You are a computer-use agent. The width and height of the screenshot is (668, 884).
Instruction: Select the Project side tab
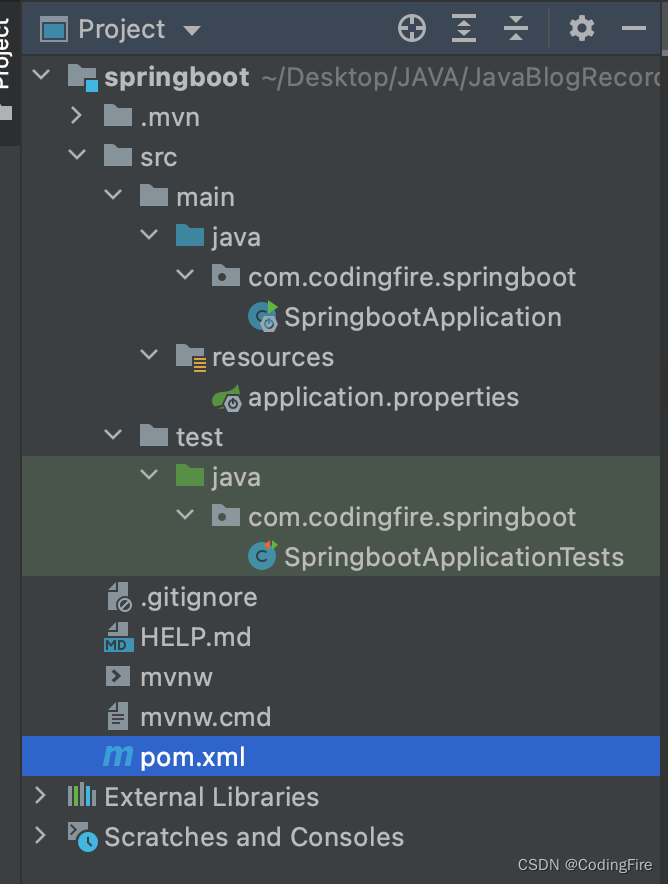7,60
